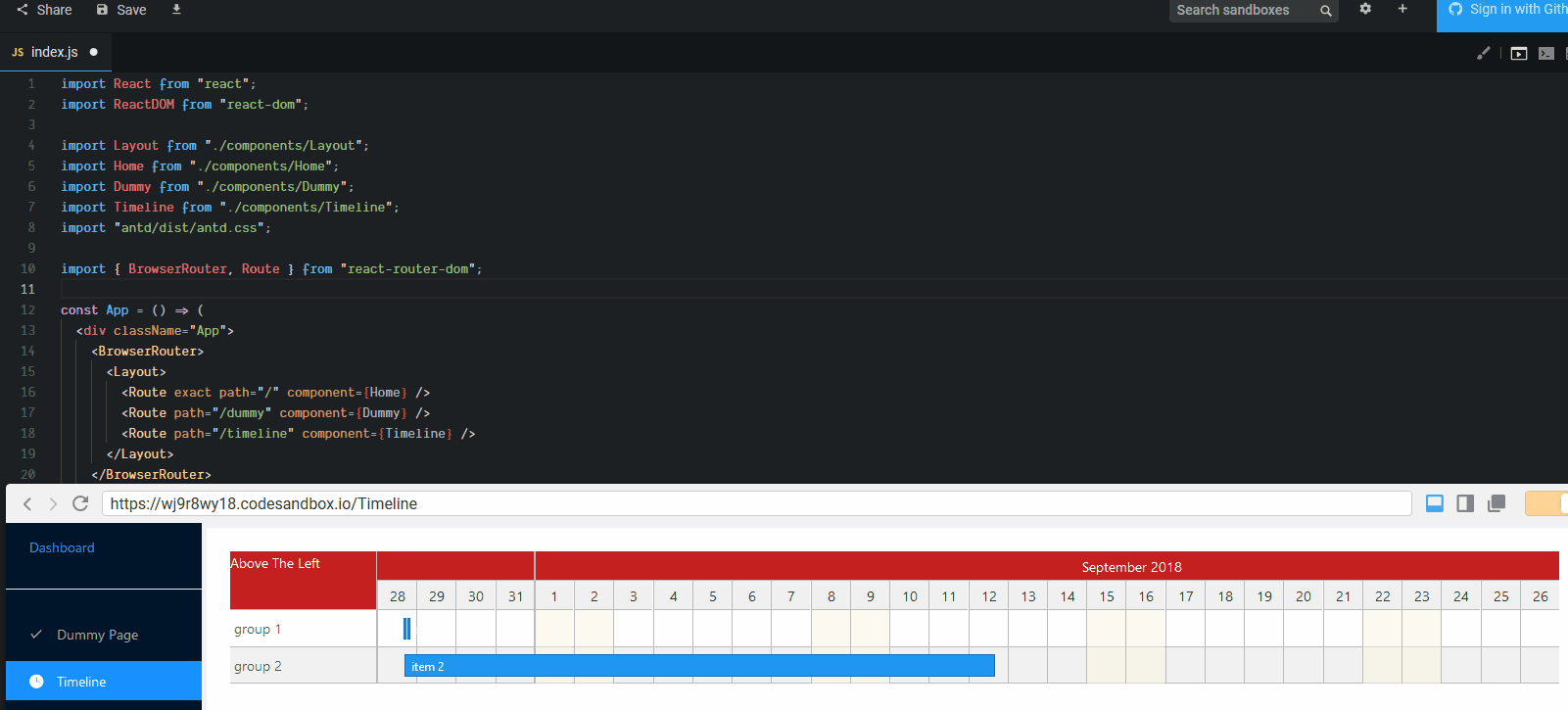This screenshot has height=710, width=1568.
Task: Click day 26 in timeline header
Action: pyautogui.click(x=1540, y=595)
